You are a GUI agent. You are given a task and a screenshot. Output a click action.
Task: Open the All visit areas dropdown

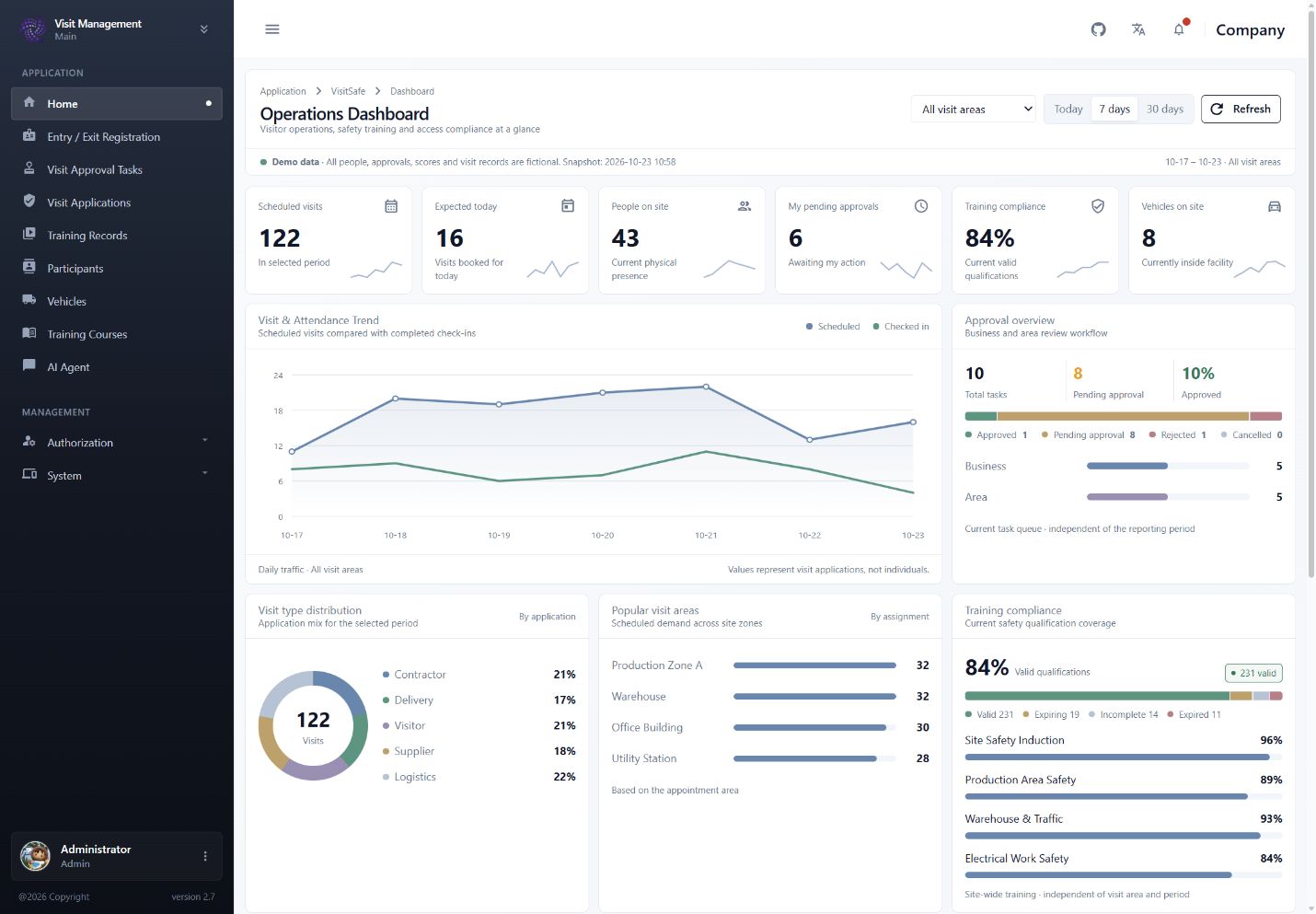coord(974,110)
